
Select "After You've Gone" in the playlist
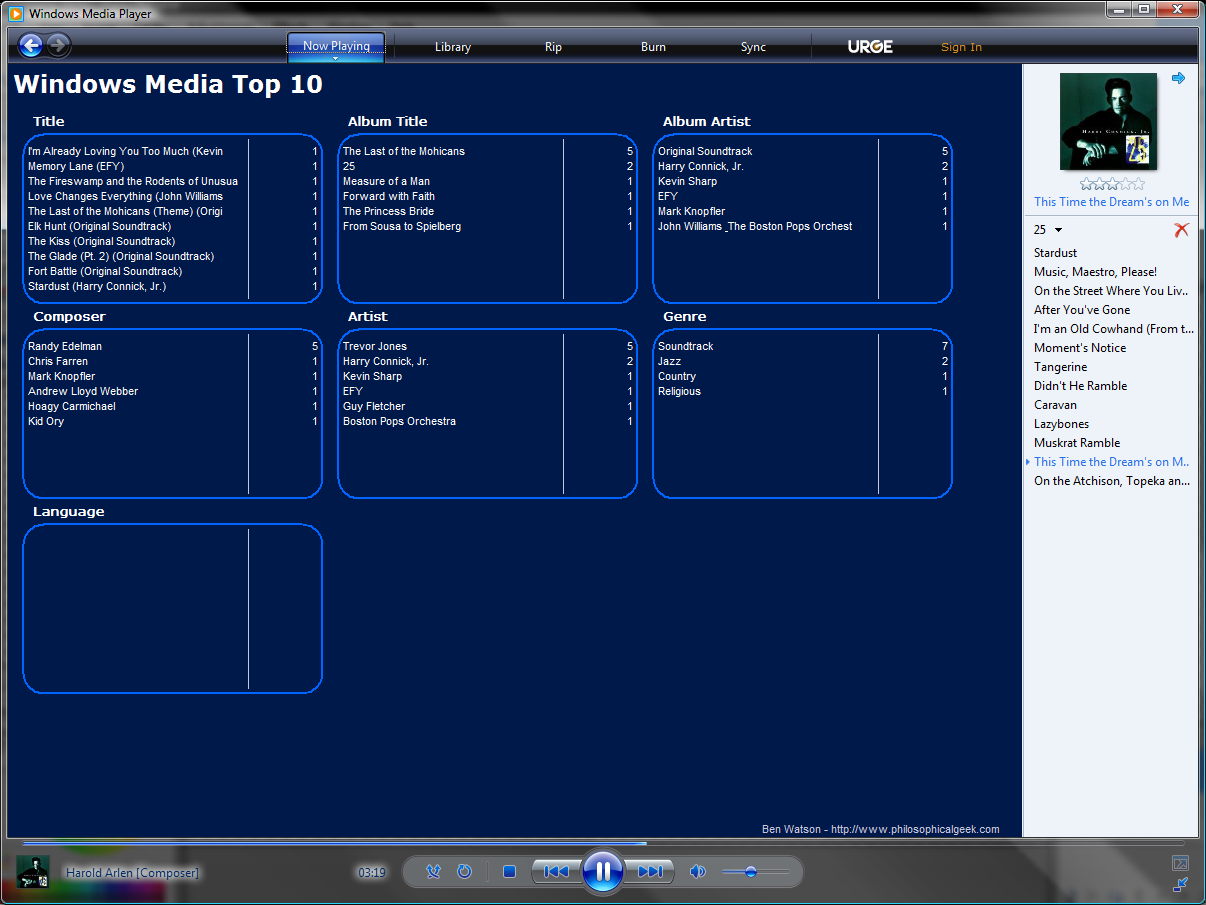[x=1082, y=310]
